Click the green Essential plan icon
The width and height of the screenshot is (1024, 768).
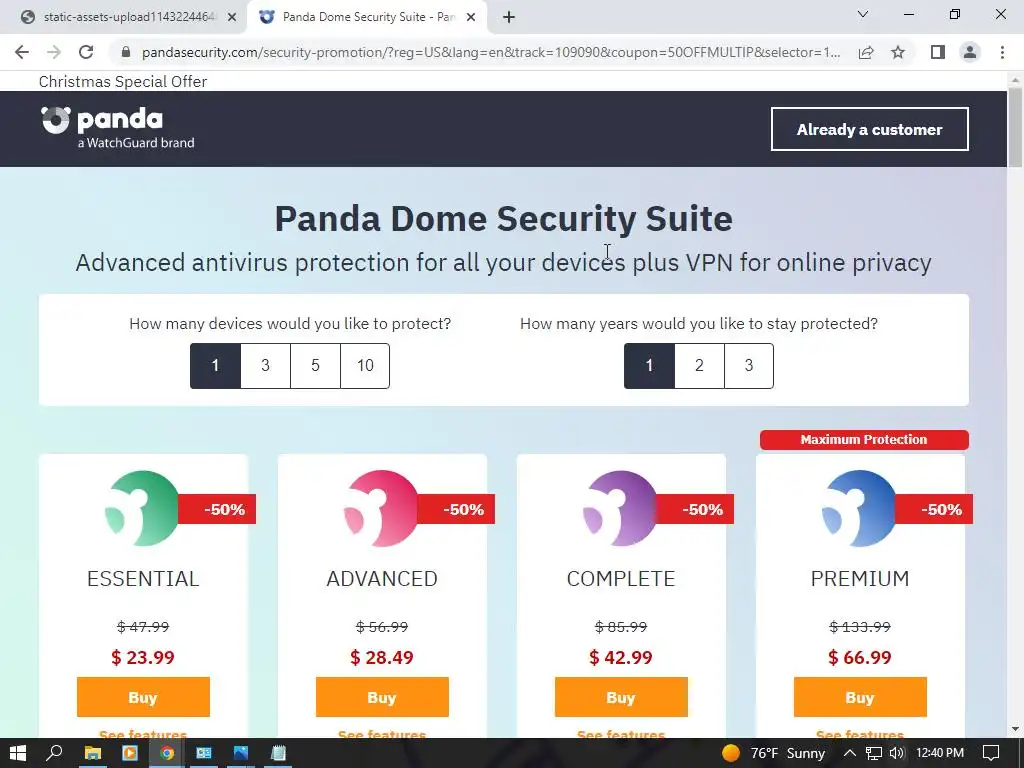[142, 508]
